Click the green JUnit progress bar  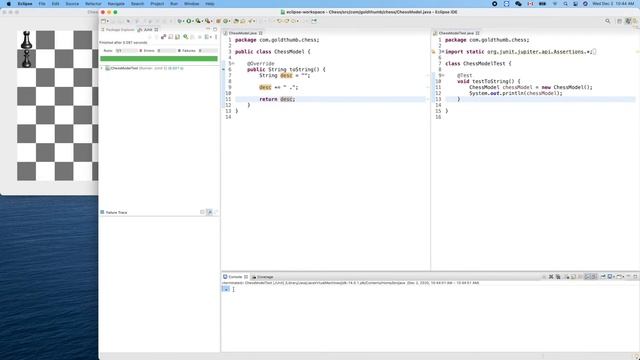coord(159,59)
